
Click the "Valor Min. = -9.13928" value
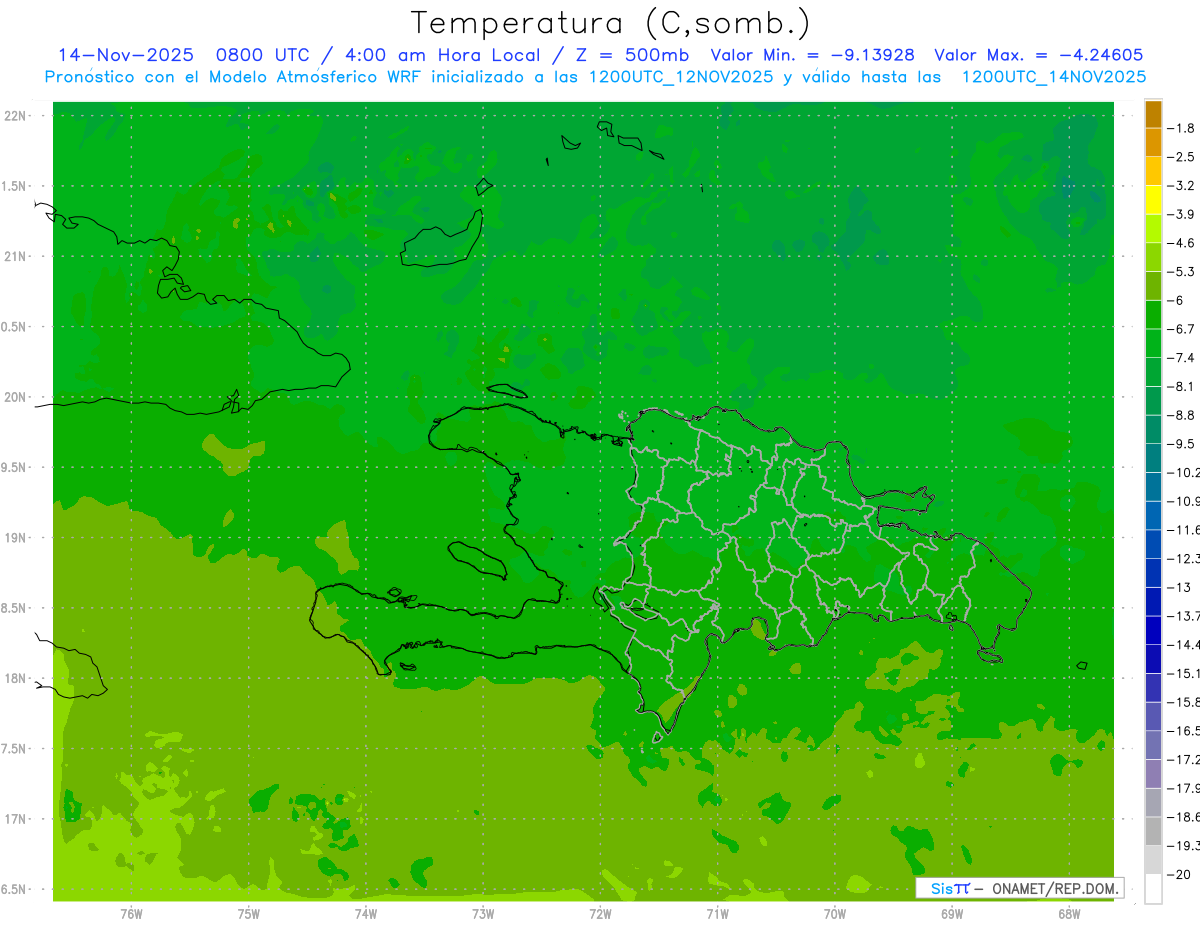click(x=813, y=55)
